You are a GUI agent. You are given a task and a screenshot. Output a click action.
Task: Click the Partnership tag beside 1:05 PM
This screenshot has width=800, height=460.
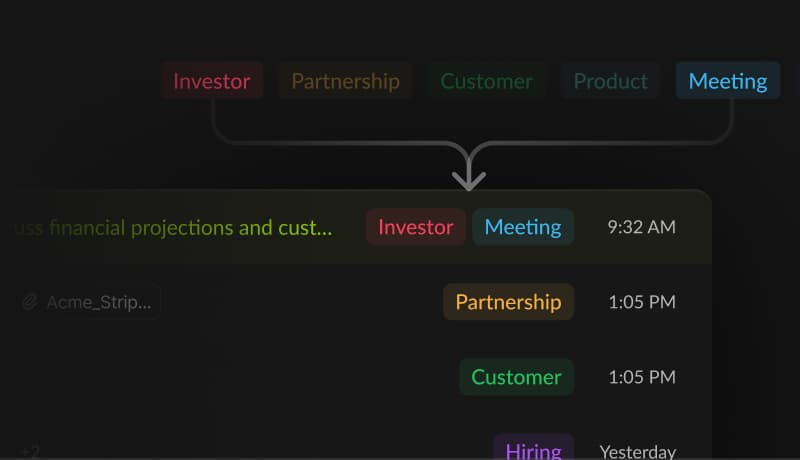[x=508, y=302]
